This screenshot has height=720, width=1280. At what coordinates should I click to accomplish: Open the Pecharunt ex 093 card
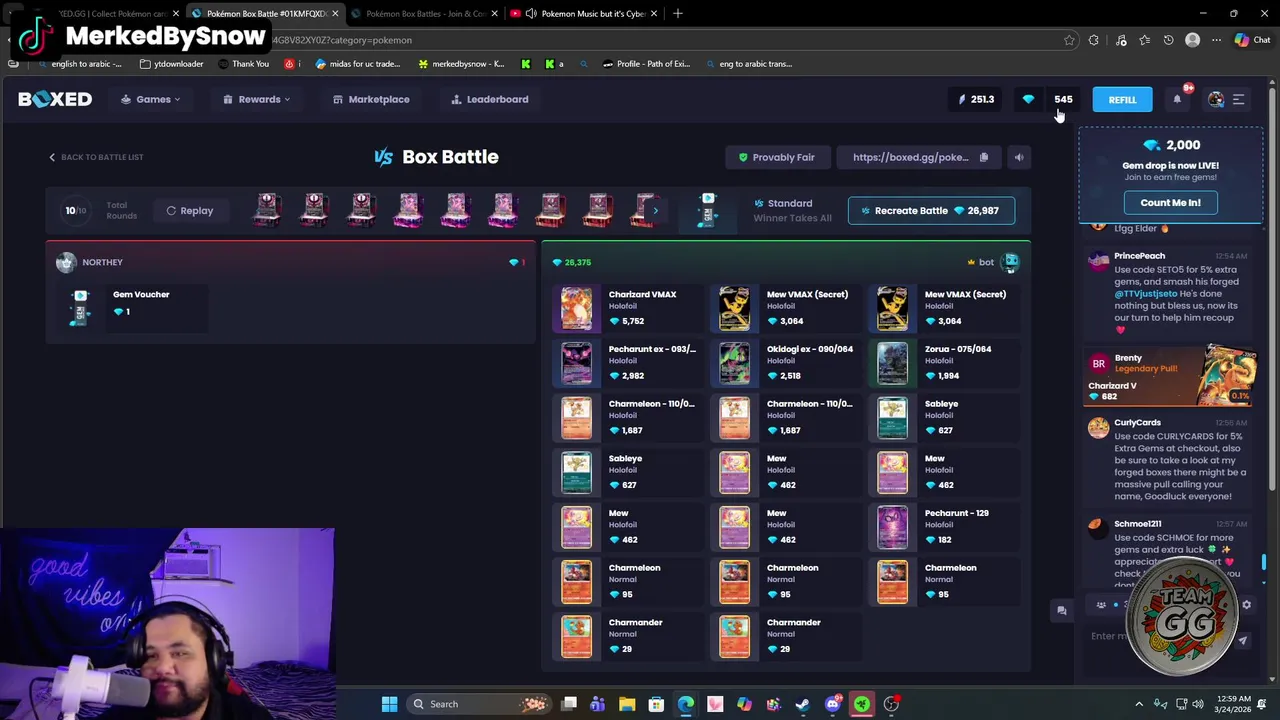tap(627, 362)
